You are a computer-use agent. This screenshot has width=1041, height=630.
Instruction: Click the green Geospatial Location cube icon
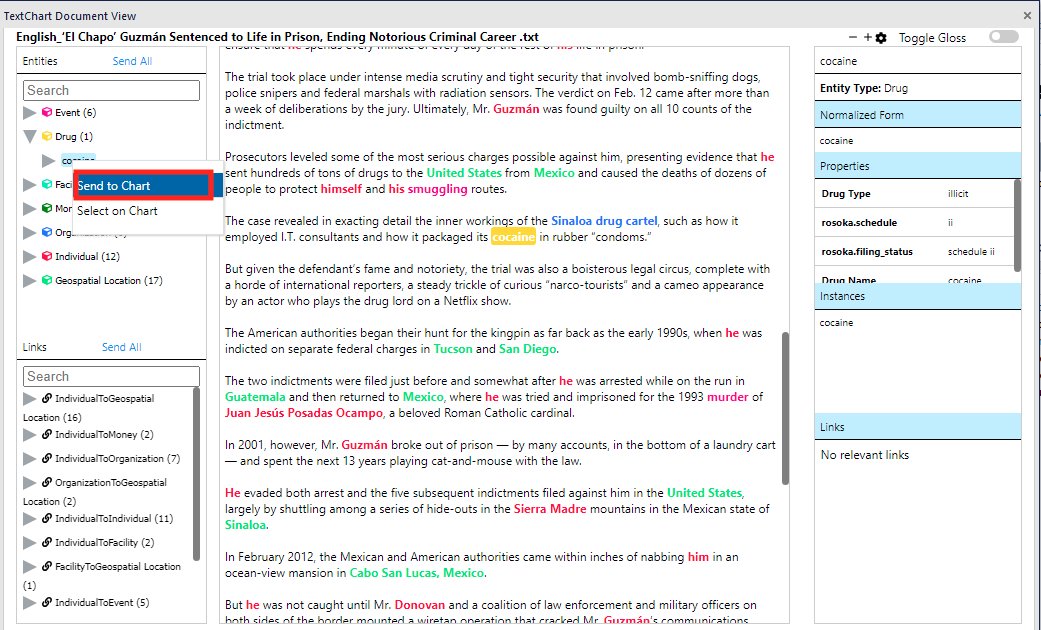tap(46, 281)
